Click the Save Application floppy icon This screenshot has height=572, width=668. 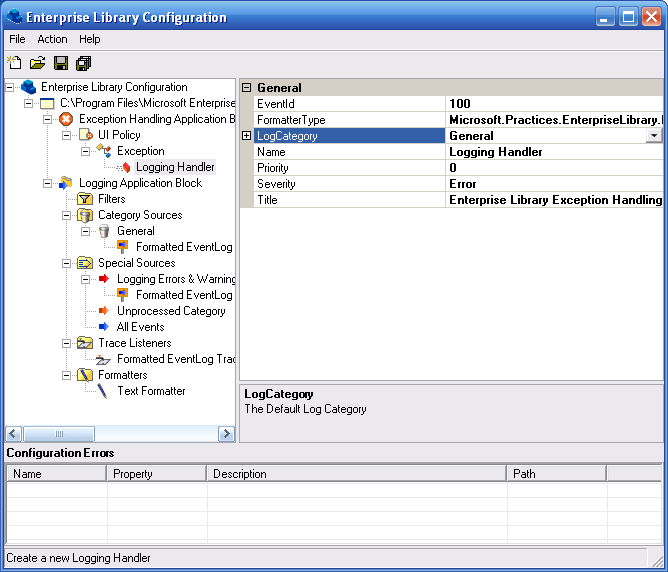click(x=61, y=63)
